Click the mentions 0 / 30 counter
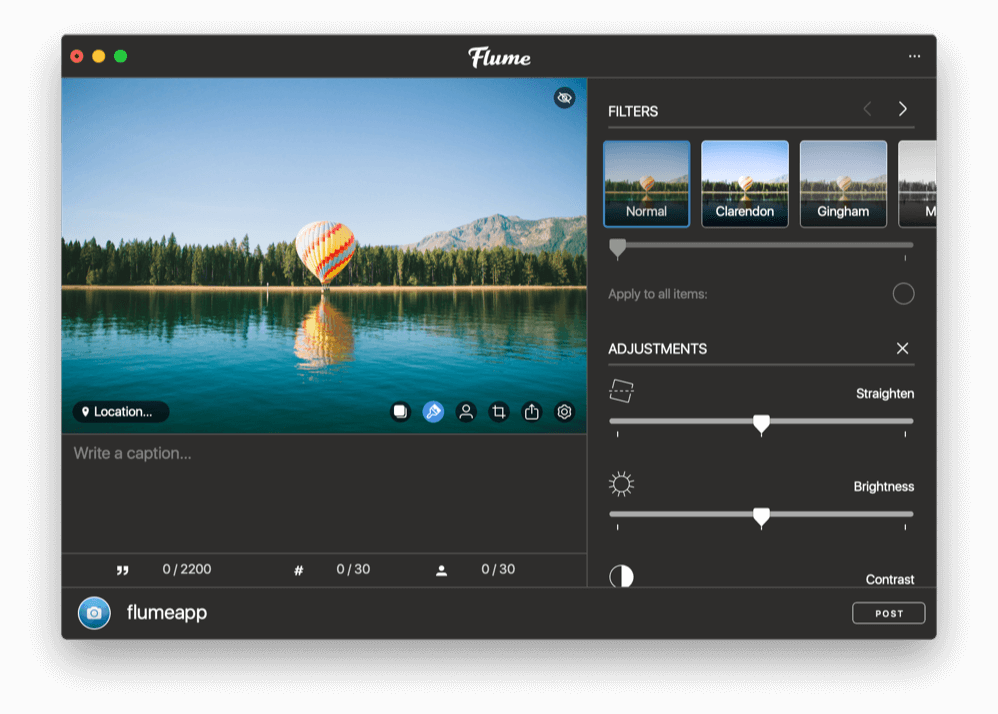 point(498,569)
